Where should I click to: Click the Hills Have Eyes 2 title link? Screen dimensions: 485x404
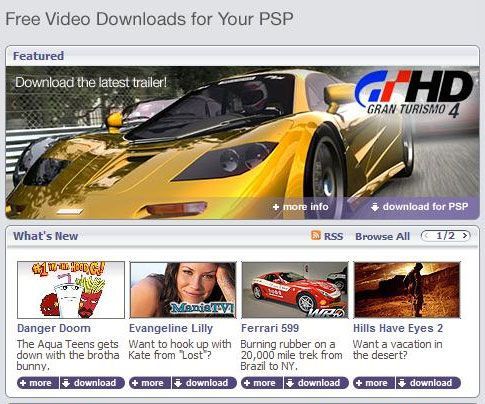point(398,328)
